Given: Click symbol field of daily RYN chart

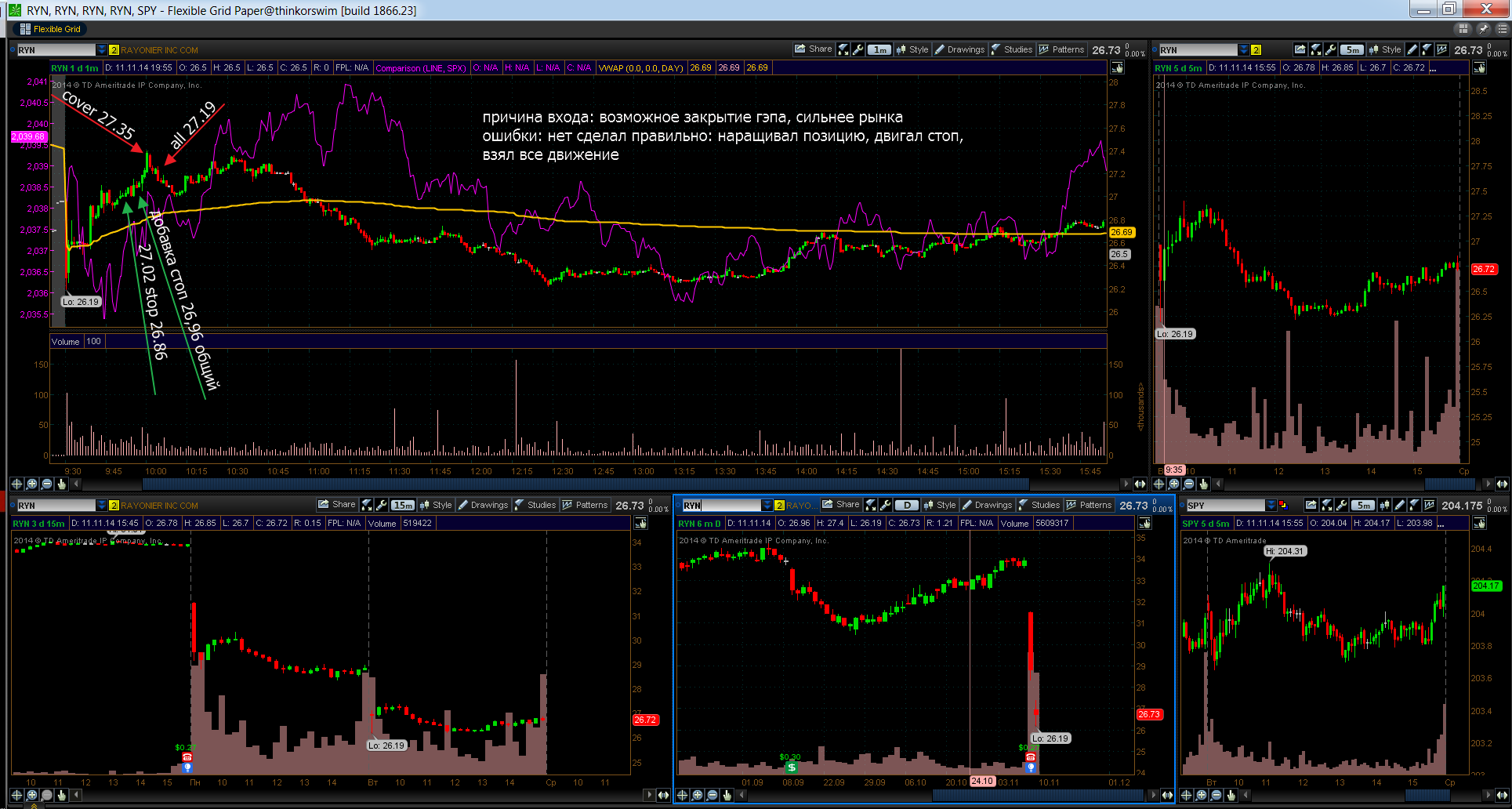Looking at the screenshot, I should [x=721, y=505].
